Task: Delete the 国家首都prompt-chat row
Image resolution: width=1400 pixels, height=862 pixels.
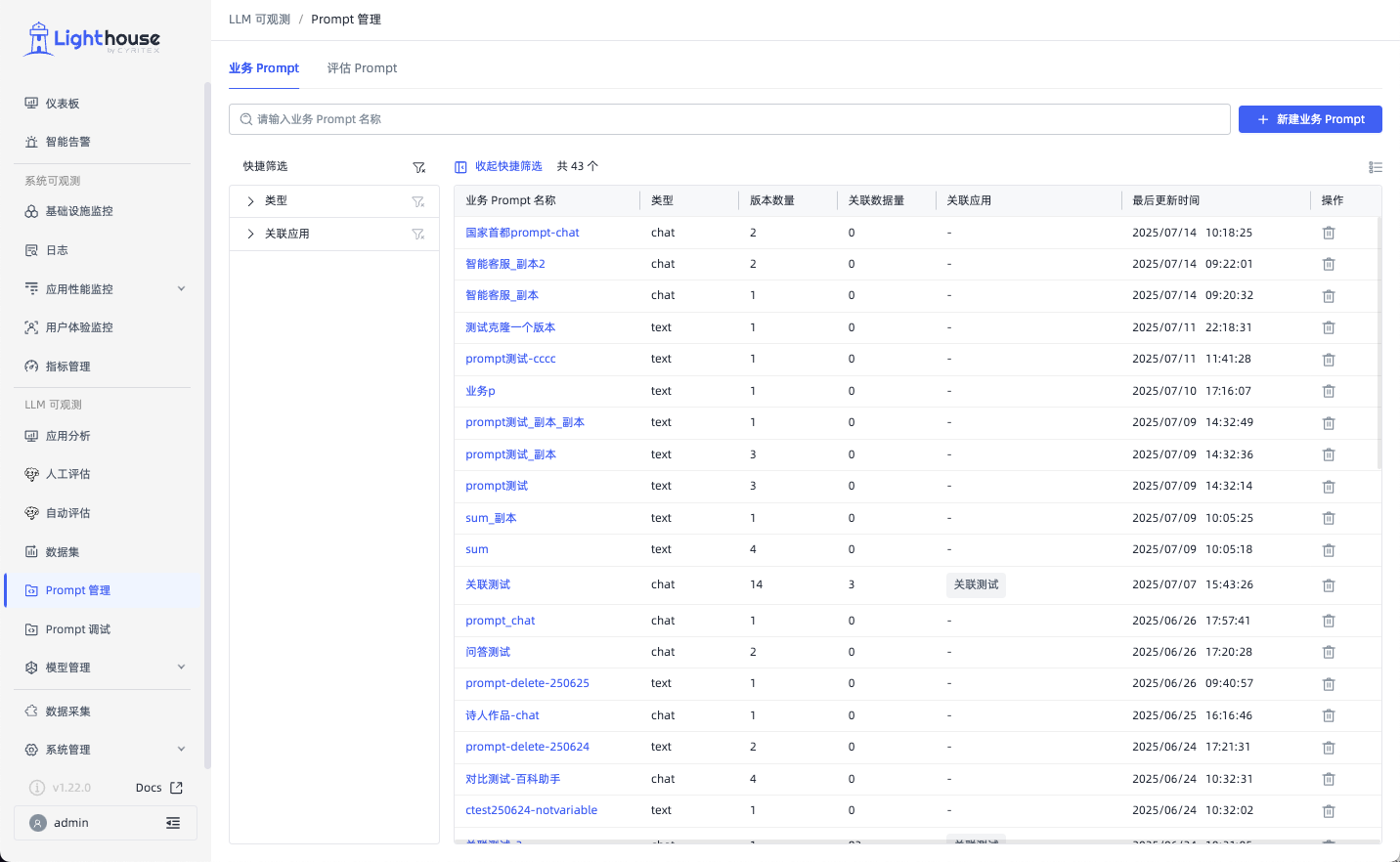Action: click(x=1329, y=233)
